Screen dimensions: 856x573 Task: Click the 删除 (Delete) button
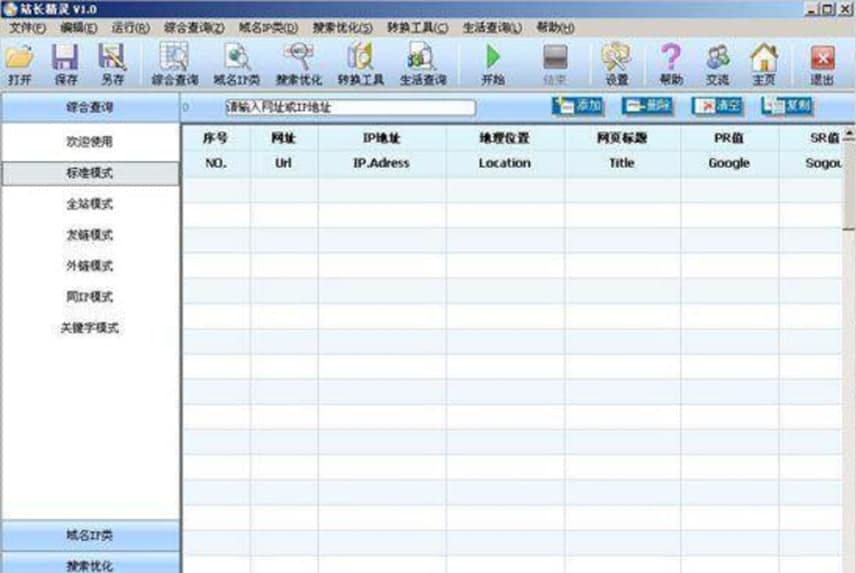647,106
